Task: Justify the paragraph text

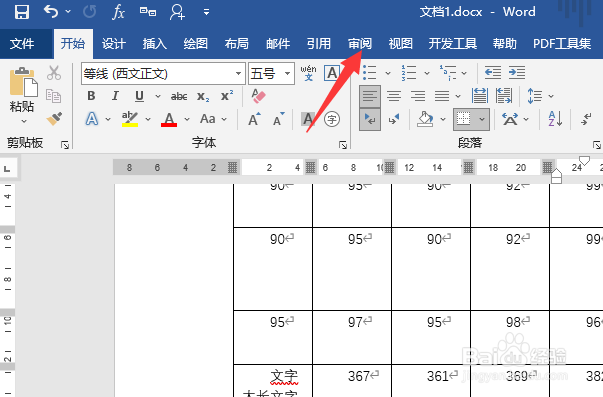Action: (442, 96)
